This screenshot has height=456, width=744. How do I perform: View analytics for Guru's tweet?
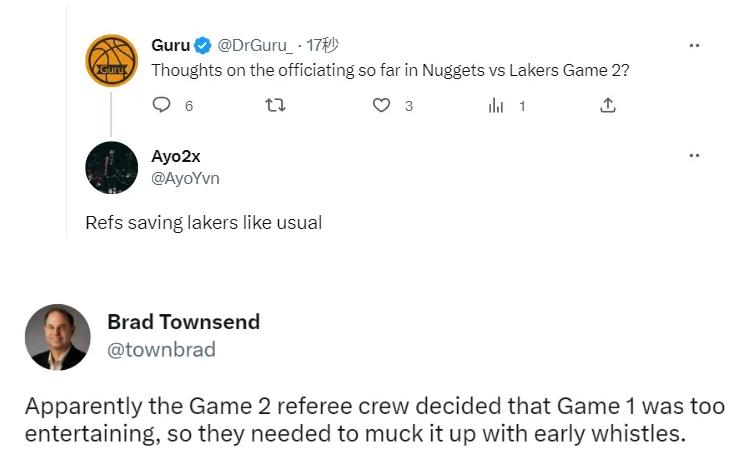click(496, 105)
